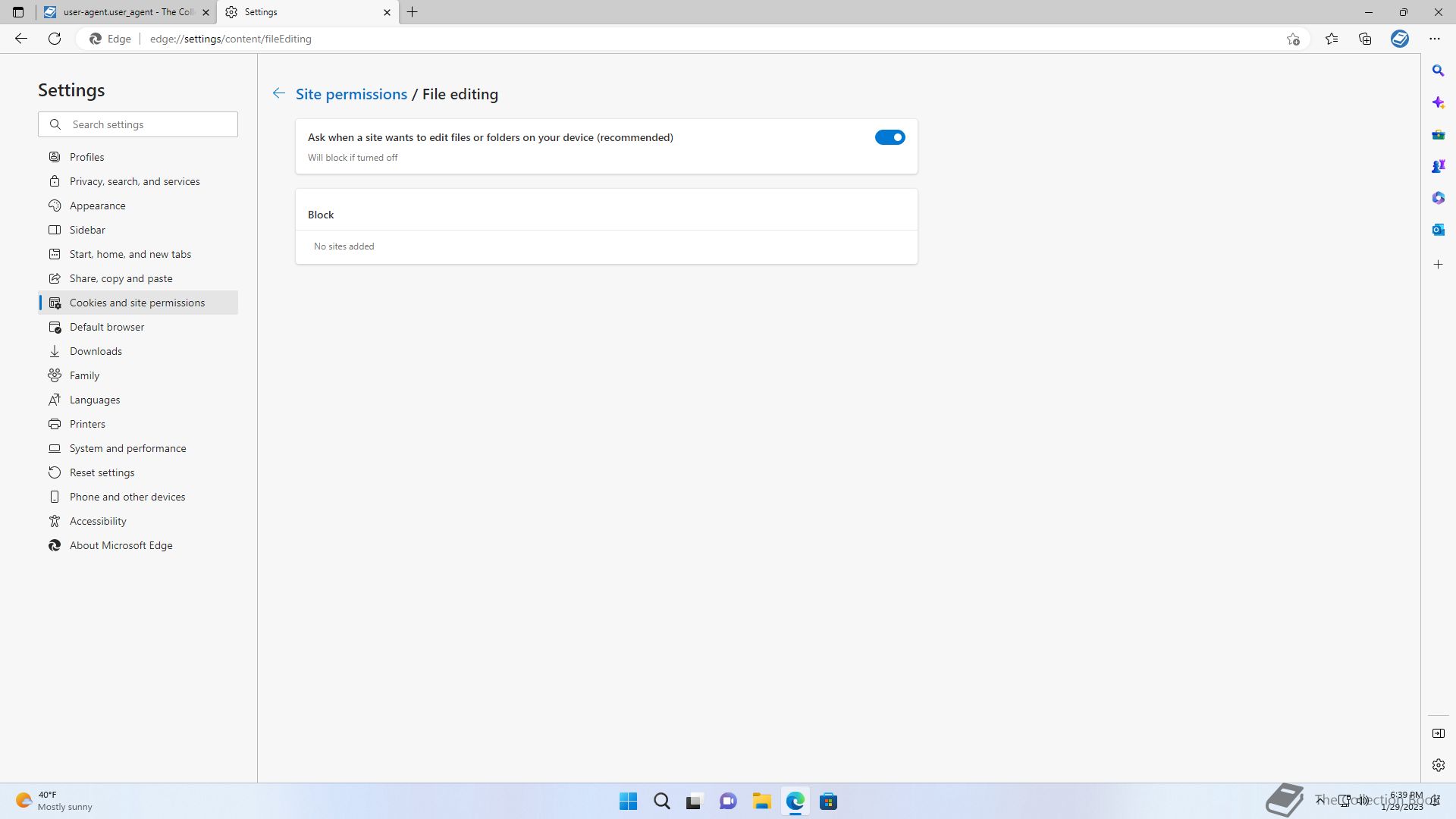This screenshot has width=1456, height=819.
Task: Open sidebar Discover sparkle icon
Action: (x=1438, y=102)
